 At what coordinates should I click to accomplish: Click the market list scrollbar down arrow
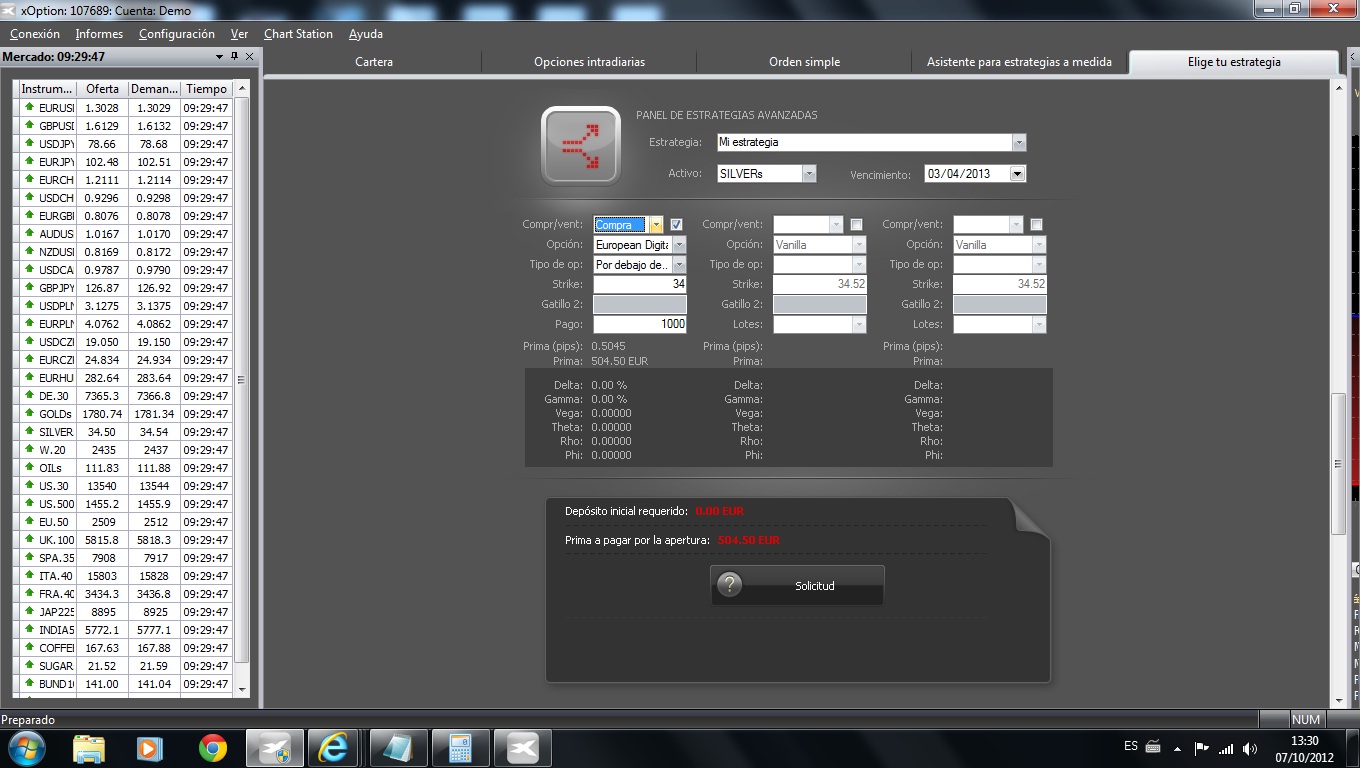[241, 689]
